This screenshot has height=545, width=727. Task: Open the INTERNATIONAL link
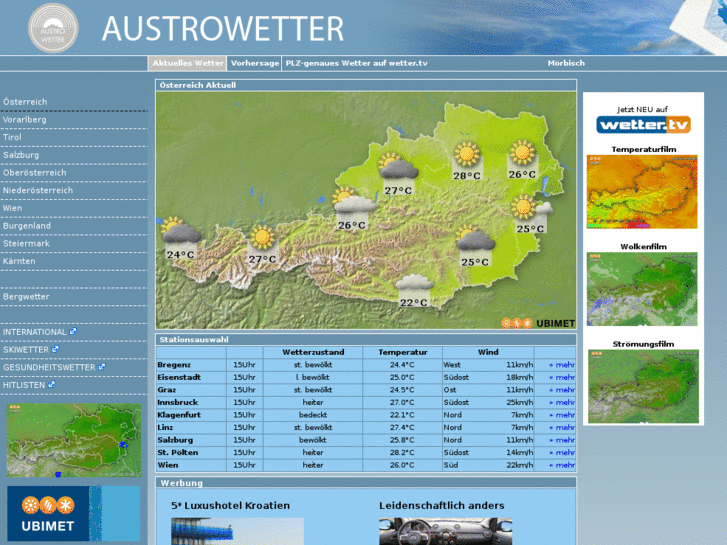pyautogui.click(x=34, y=332)
